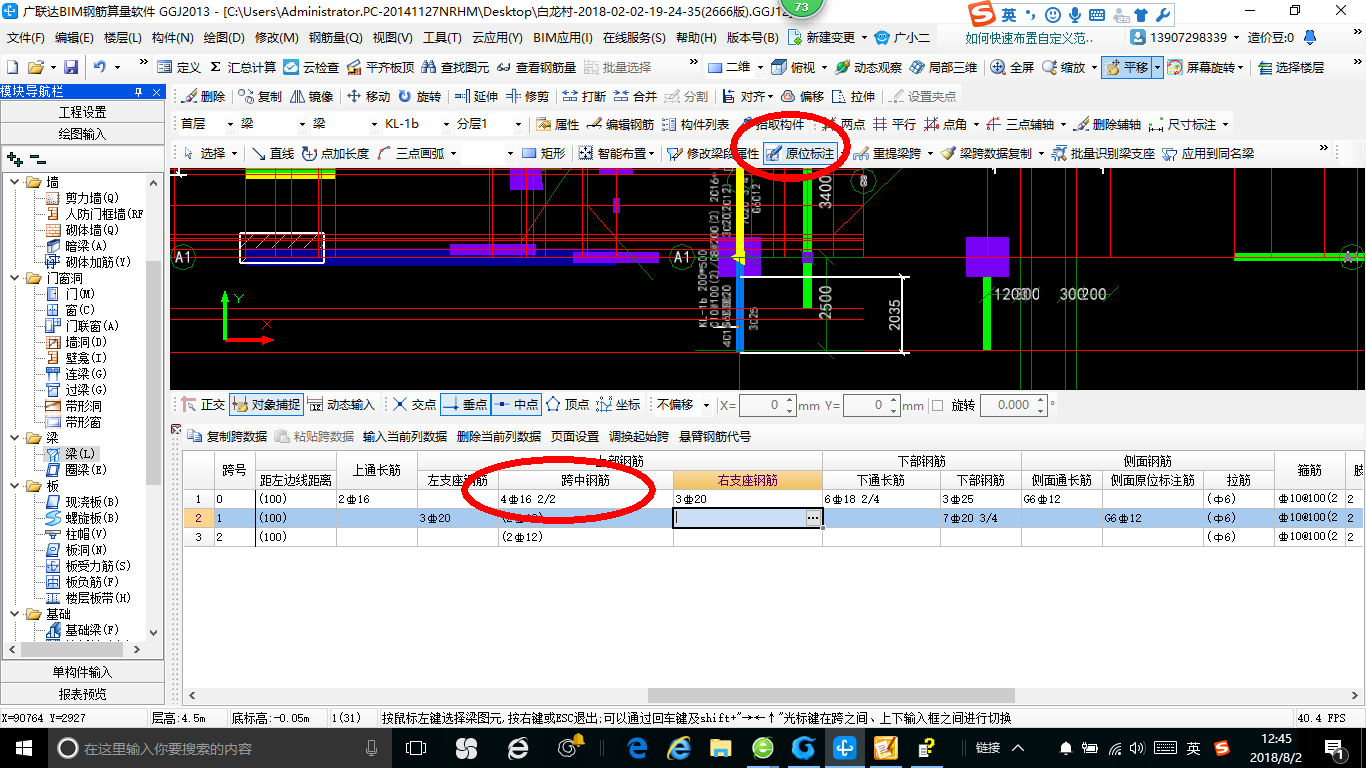This screenshot has width=1366, height=768.
Task: Switch to 工程设置 navigation tab
Action: coord(82,112)
